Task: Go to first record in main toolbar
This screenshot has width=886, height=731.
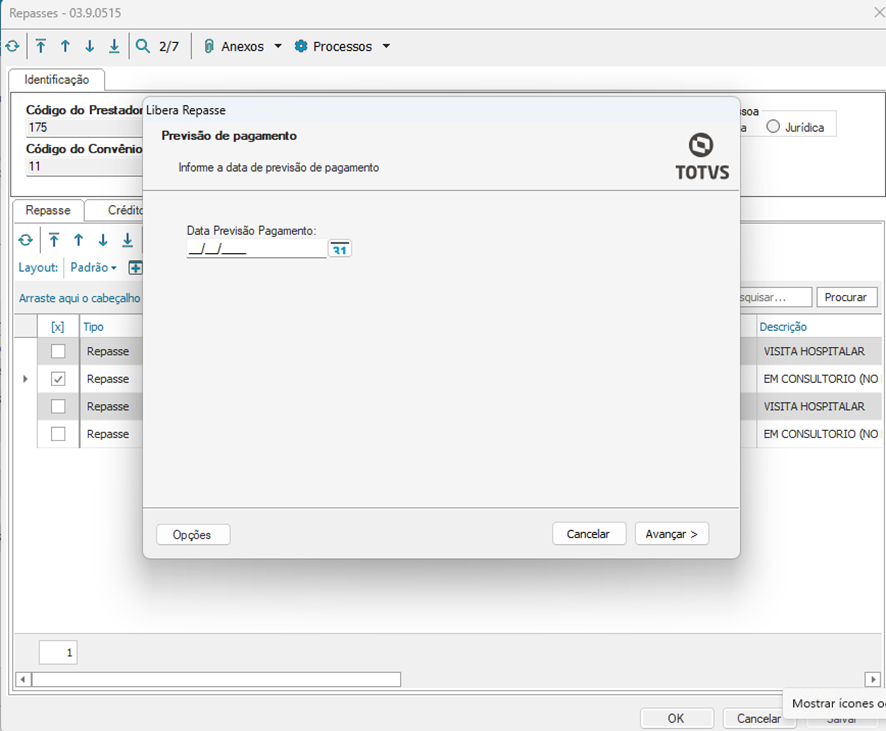Action: coord(41,46)
